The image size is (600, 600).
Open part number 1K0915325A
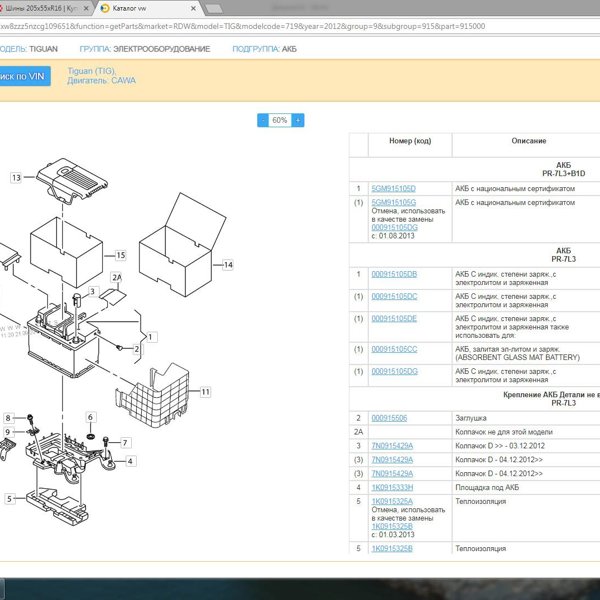[392, 501]
